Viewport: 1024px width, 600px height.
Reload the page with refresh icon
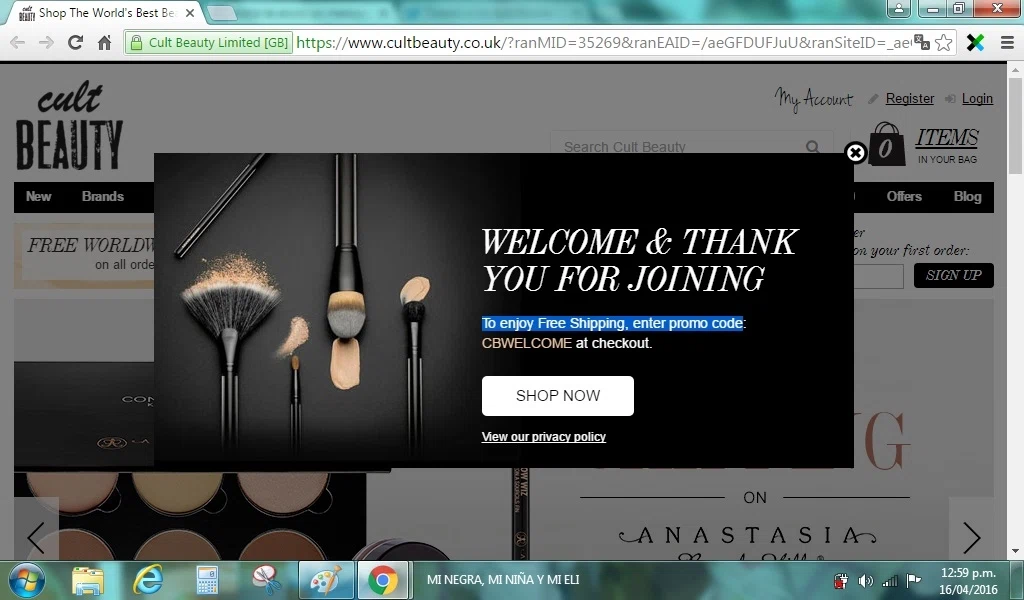75,42
